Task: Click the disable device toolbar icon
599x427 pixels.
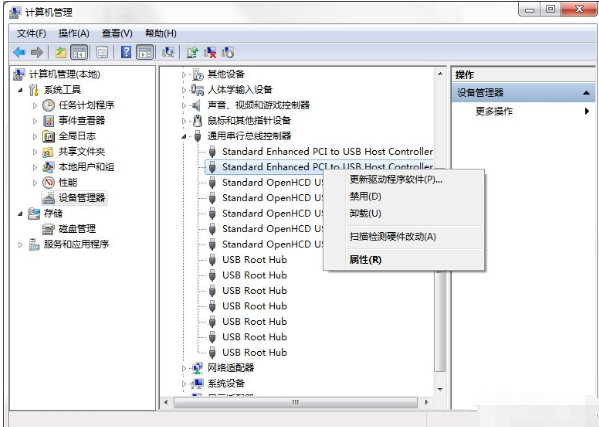Action: tap(228, 52)
